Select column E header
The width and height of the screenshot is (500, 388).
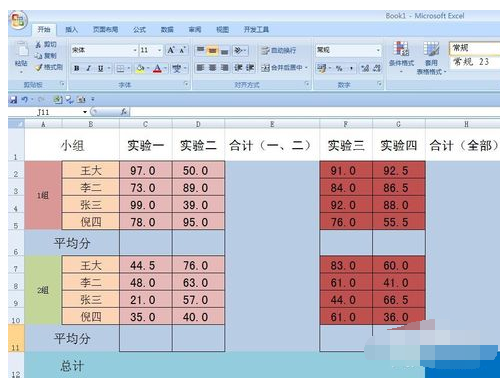click(x=272, y=124)
